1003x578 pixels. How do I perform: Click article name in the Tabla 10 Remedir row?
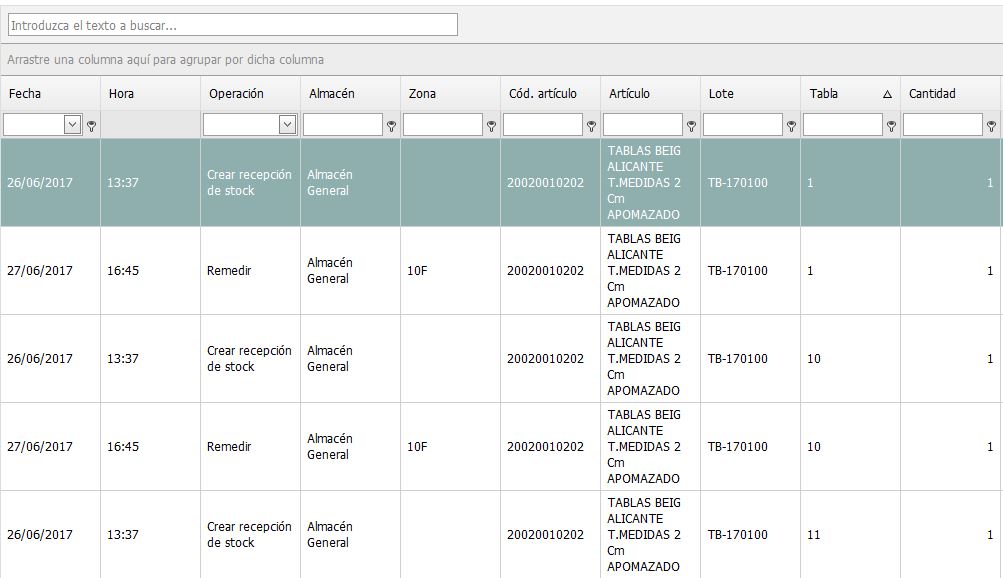tap(644, 446)
